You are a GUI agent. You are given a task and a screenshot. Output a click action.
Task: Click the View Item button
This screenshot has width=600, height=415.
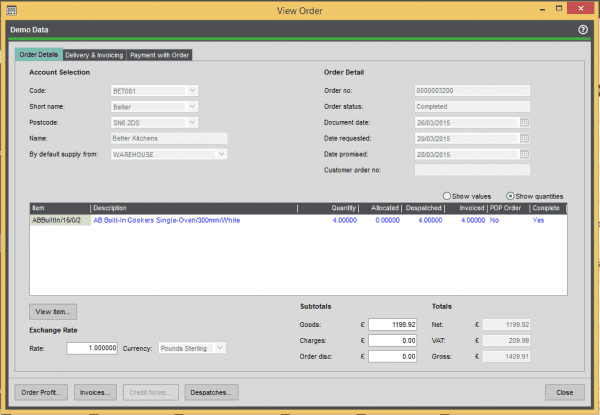(x=53, y=312)
